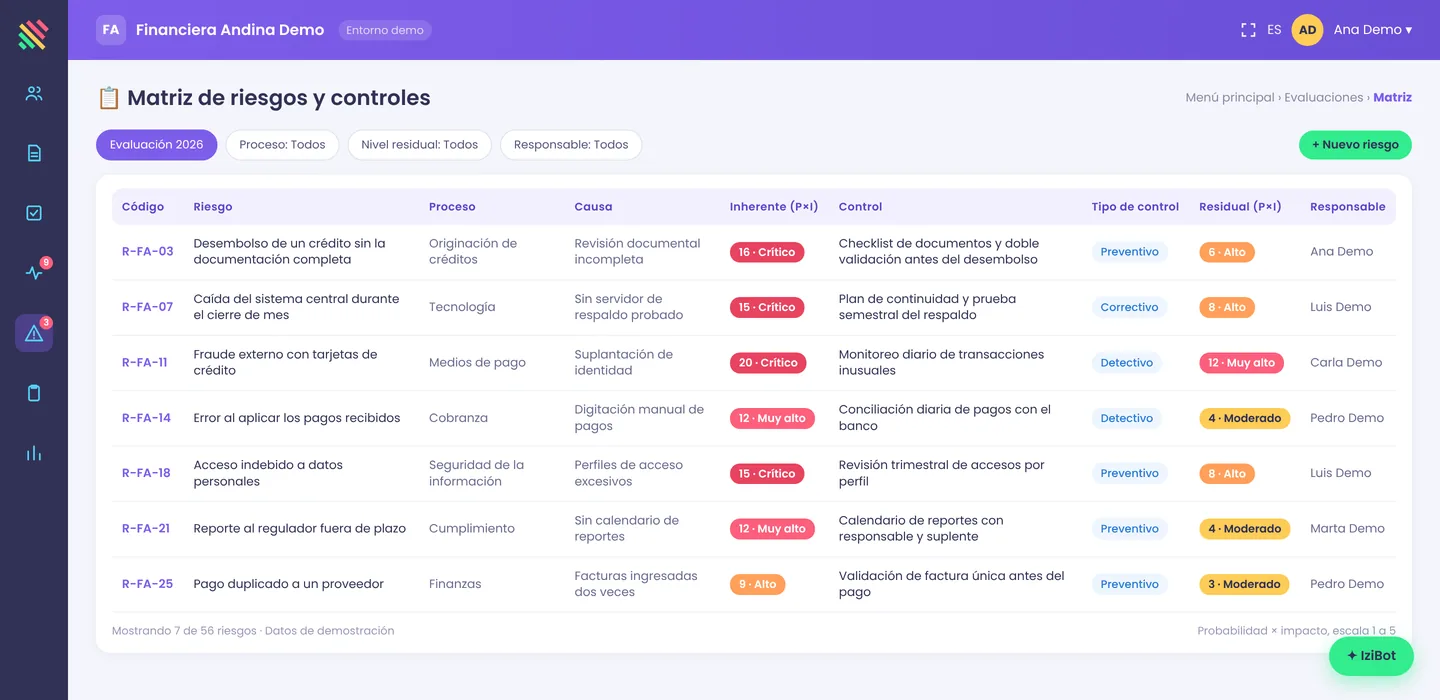Open the Nivel residual: Todos filter
Image resolution: width=1440 pixels, height=700 pixels.
pos(419,145)
